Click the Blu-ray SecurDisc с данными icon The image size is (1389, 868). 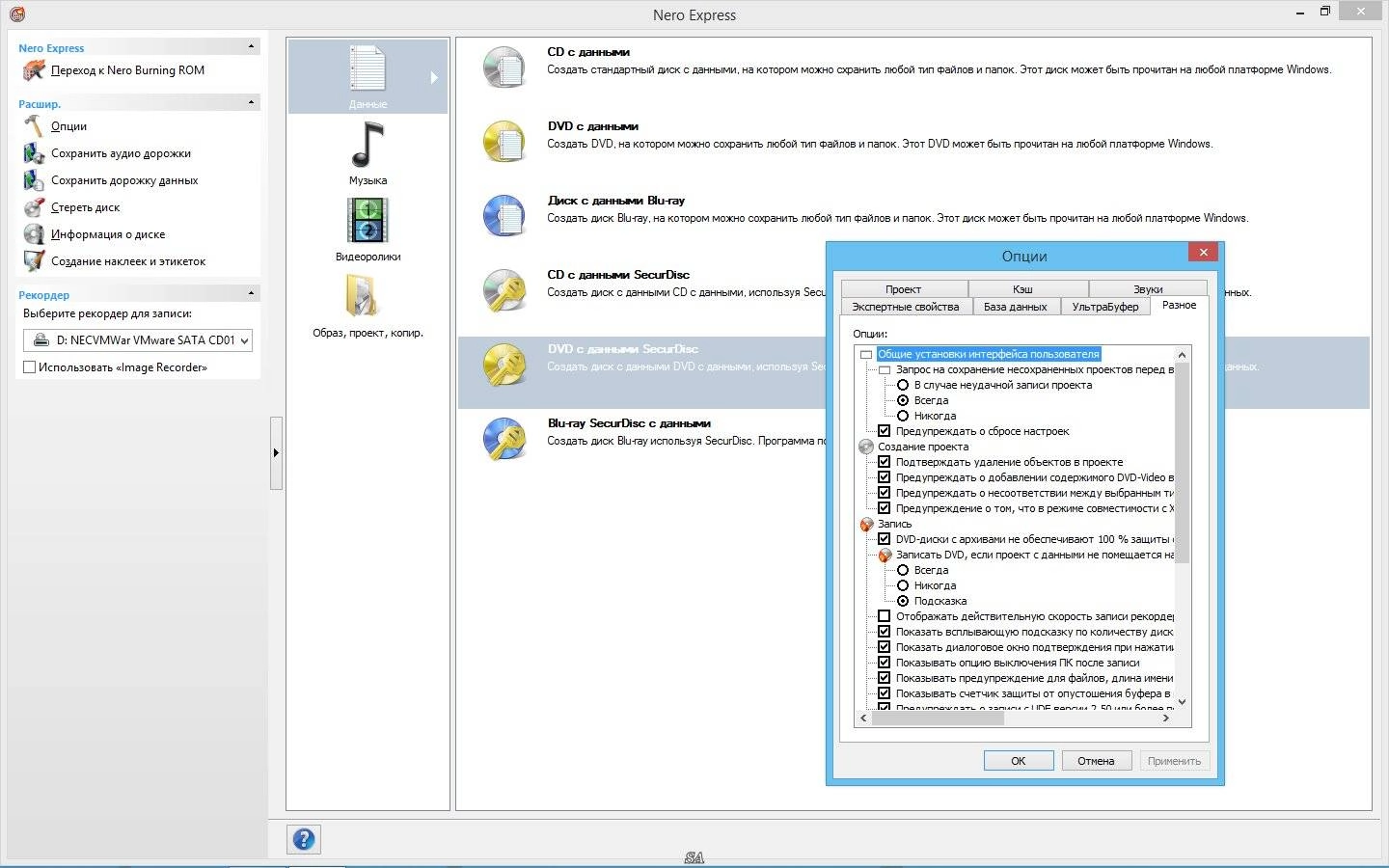point(504,439)
